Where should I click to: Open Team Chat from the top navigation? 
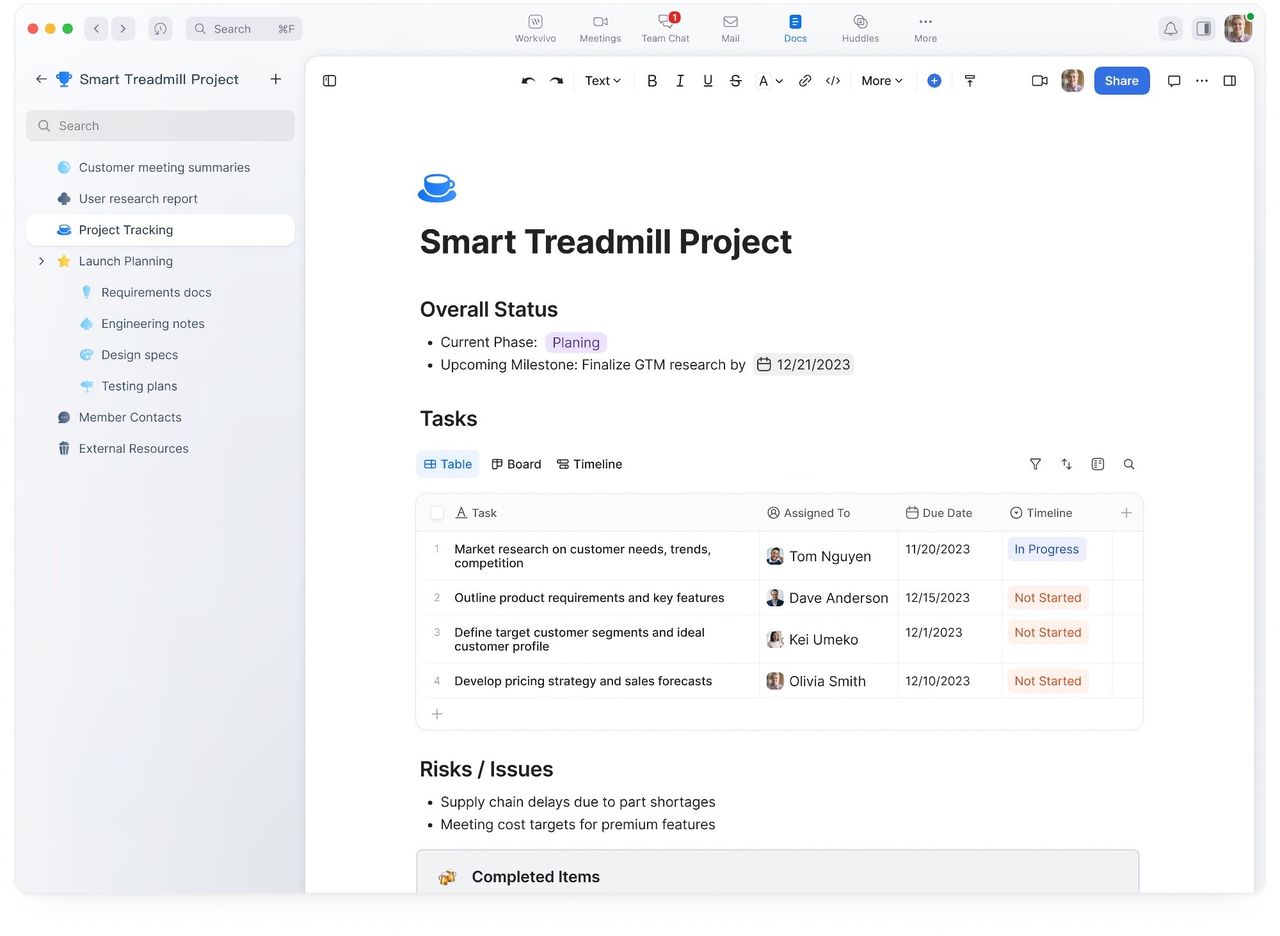[x=665, y=28]
